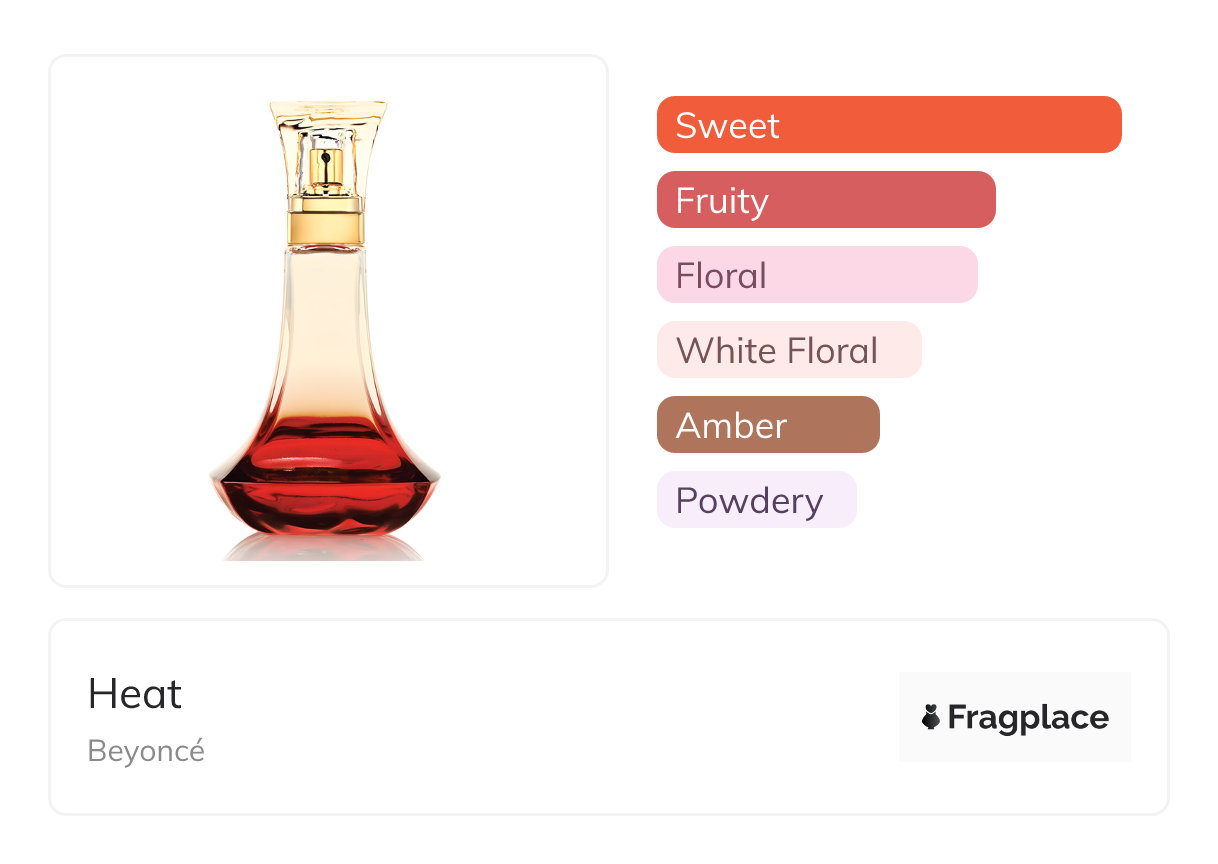Click the Fragplace perfume bottle logo icon
This screenshot has height=864, width=1218.
pos(931,717)
